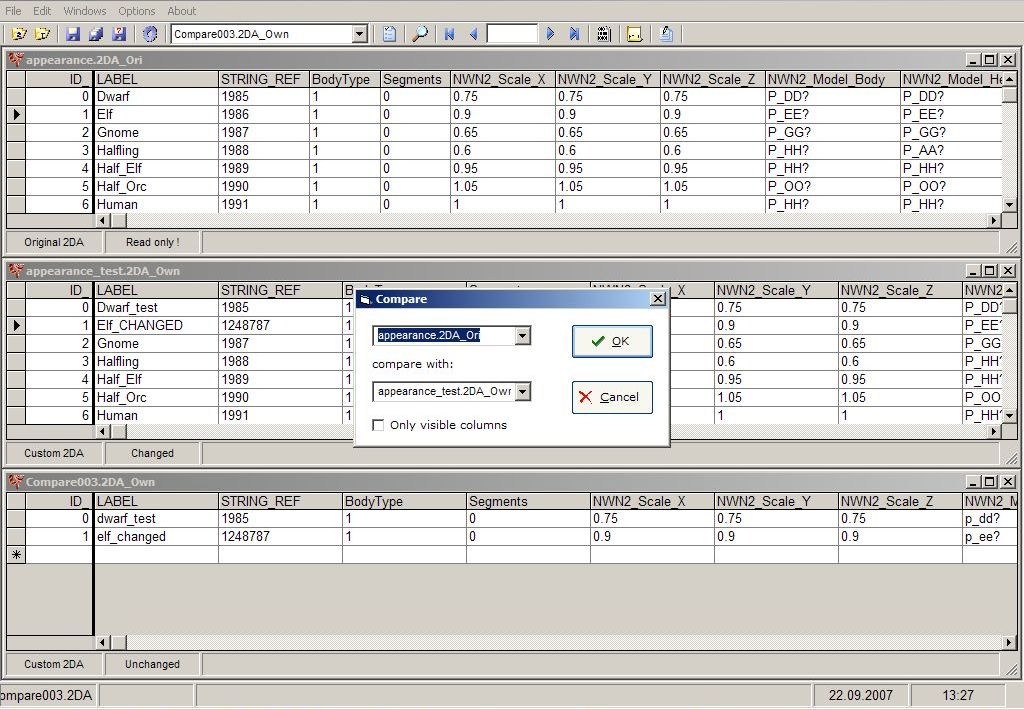Go to previous record arrow icon
Screen dimensions: 1024x710
tap(474, 34)
